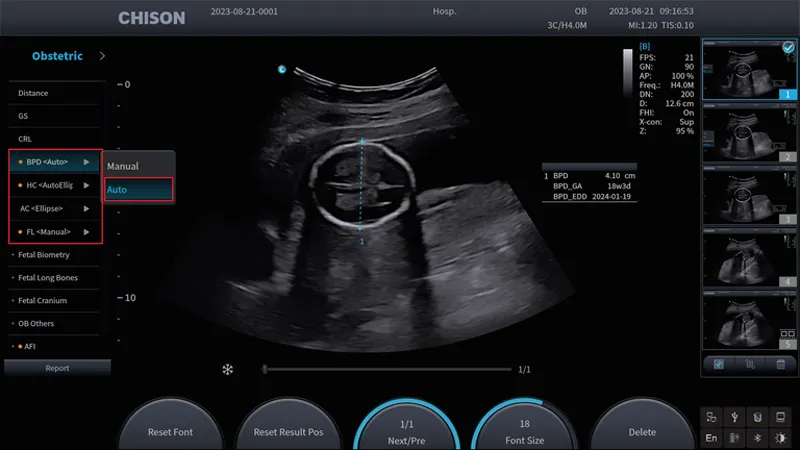Open the Obstetric package title
The height and width of the screenshot is (450, 800).
click(x=57, y=56)
